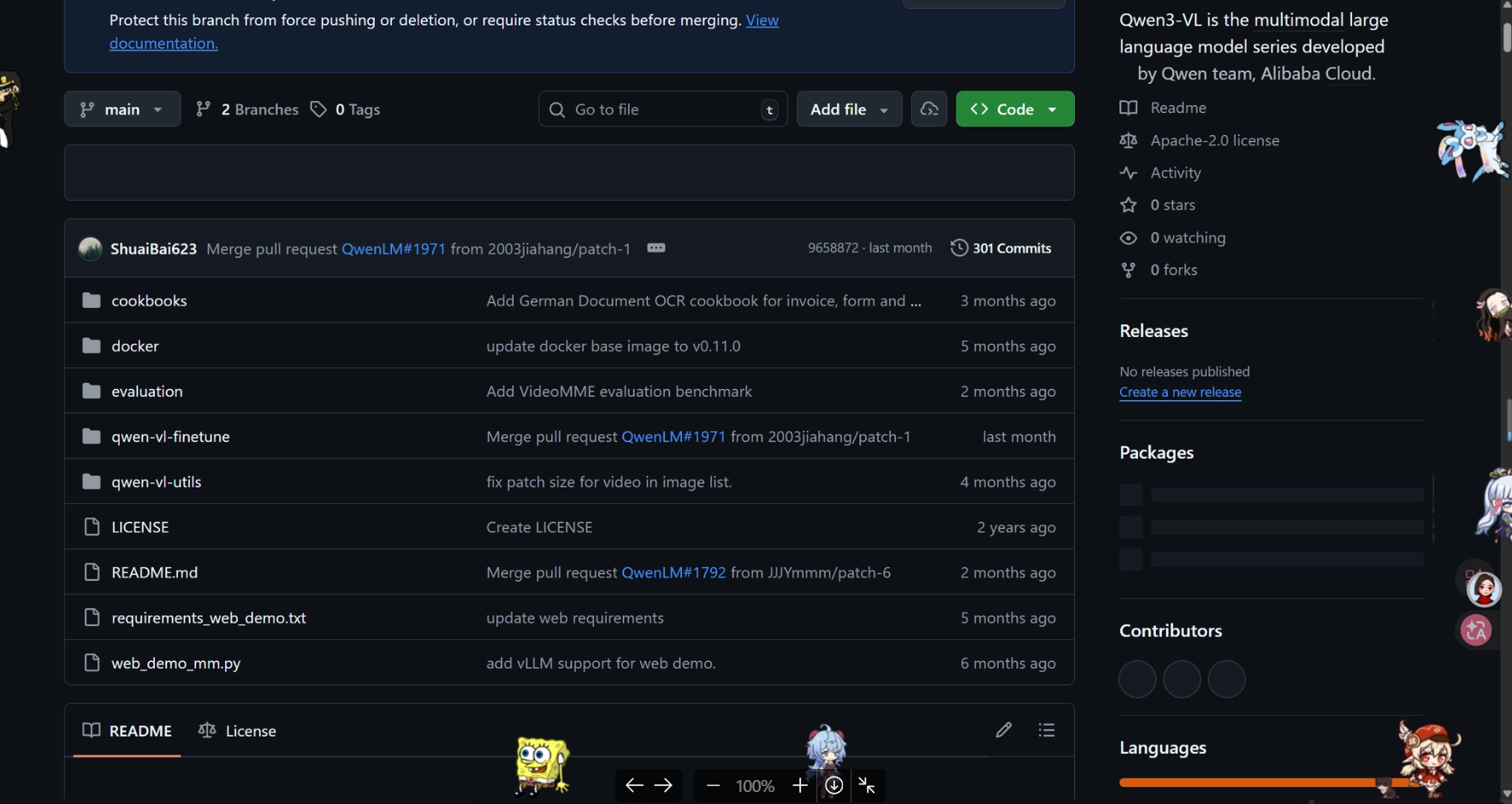1512x804 pixels.
Task: Switch to the License tab
Action: pyautogui.click(x=237, y=730)
